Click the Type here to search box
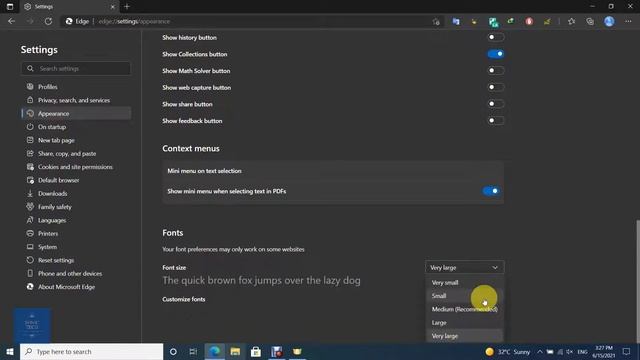Viewport: 640px width, 360px height. (91, 351)
